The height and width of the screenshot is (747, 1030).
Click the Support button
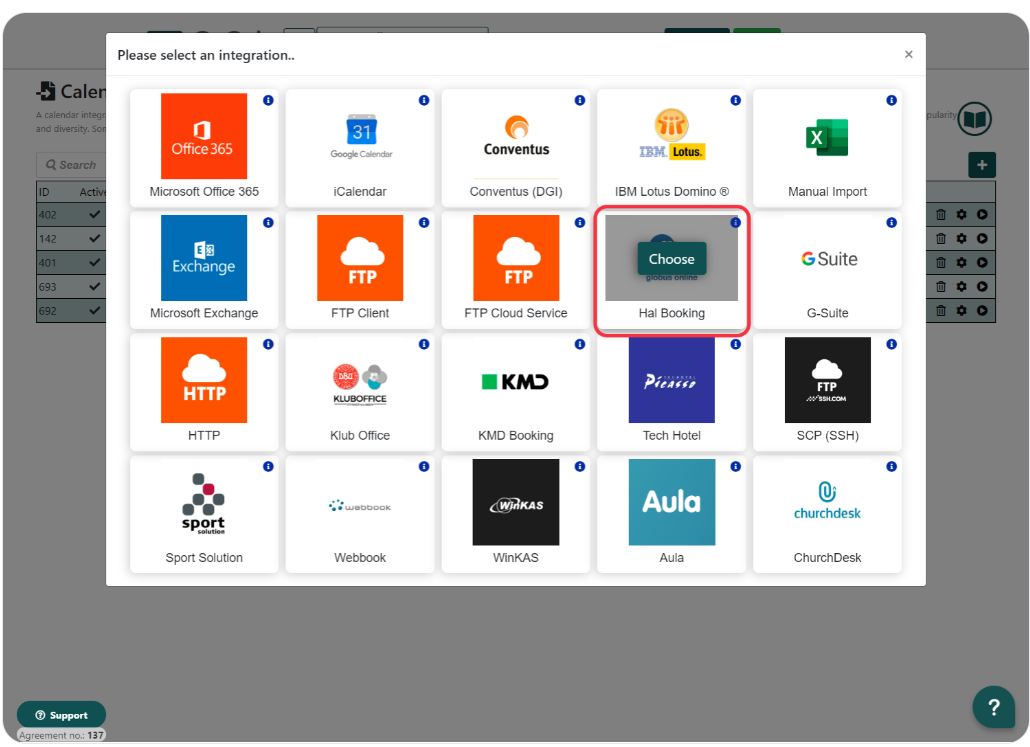click(61, 715)
